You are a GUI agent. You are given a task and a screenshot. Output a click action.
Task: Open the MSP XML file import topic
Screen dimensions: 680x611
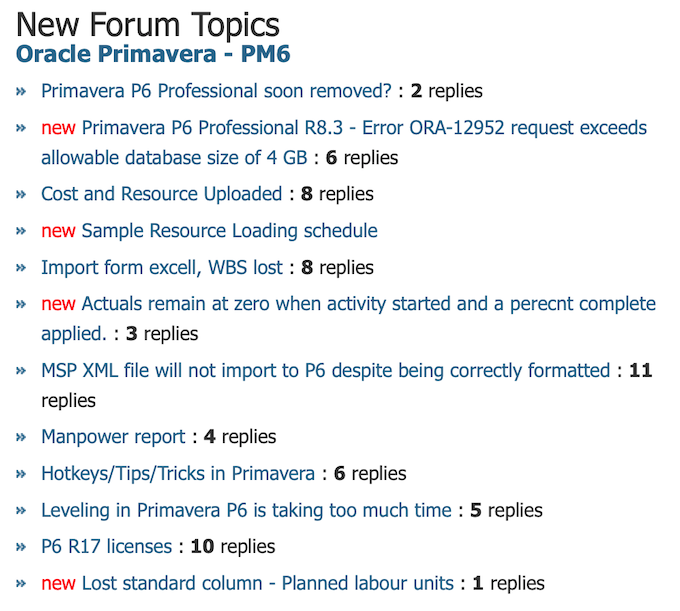tap(325, 371)
